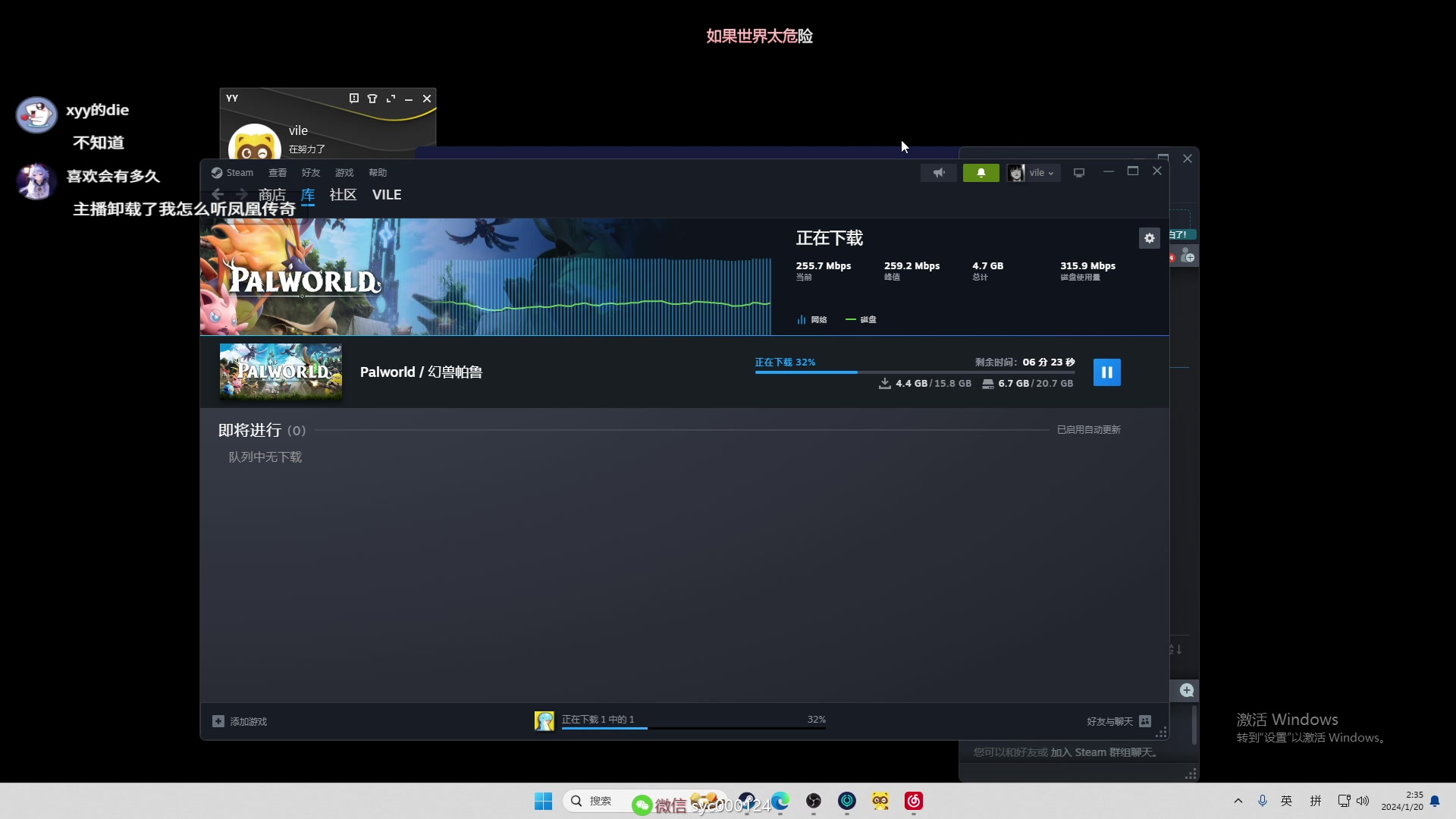Open Steam notifications green bell

[981, 173]
